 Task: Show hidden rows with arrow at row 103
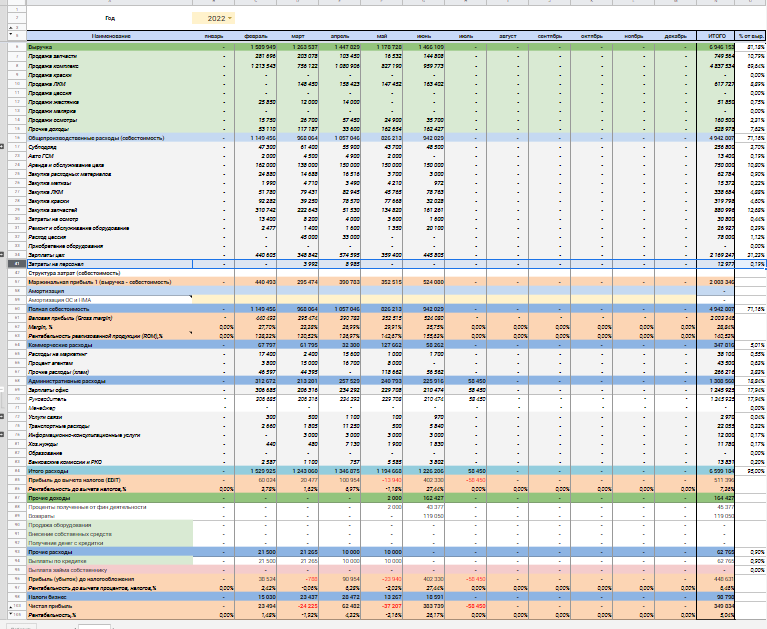click(x=11, y=606)
